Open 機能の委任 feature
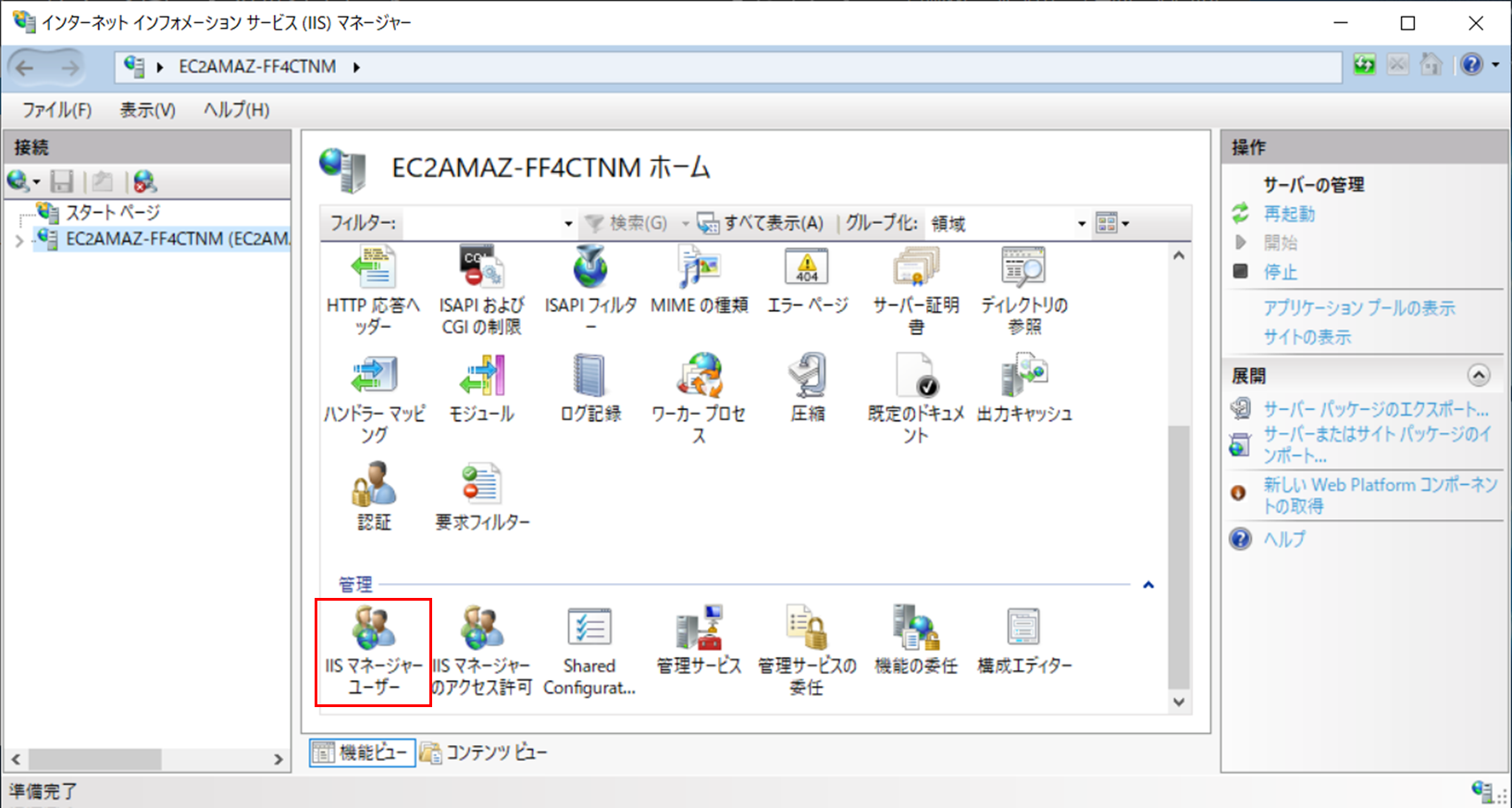 916,641
